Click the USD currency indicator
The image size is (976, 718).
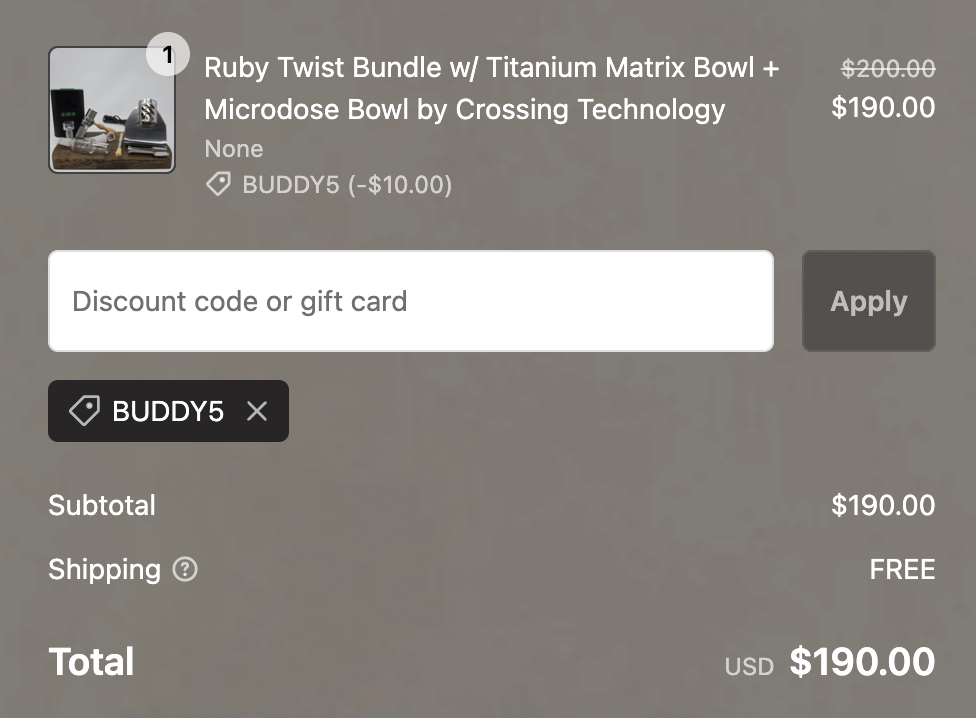(749, 666)
